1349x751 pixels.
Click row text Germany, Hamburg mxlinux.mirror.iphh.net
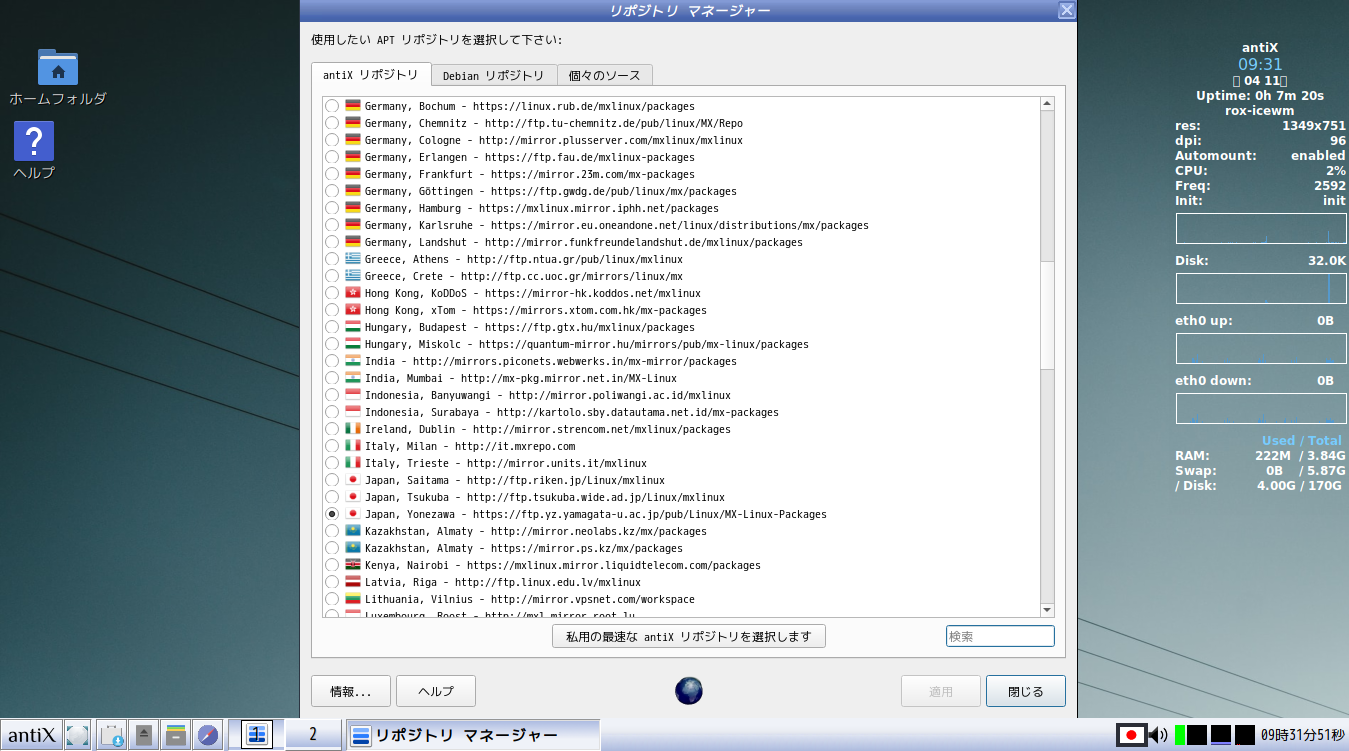click(x=542, y=208)
